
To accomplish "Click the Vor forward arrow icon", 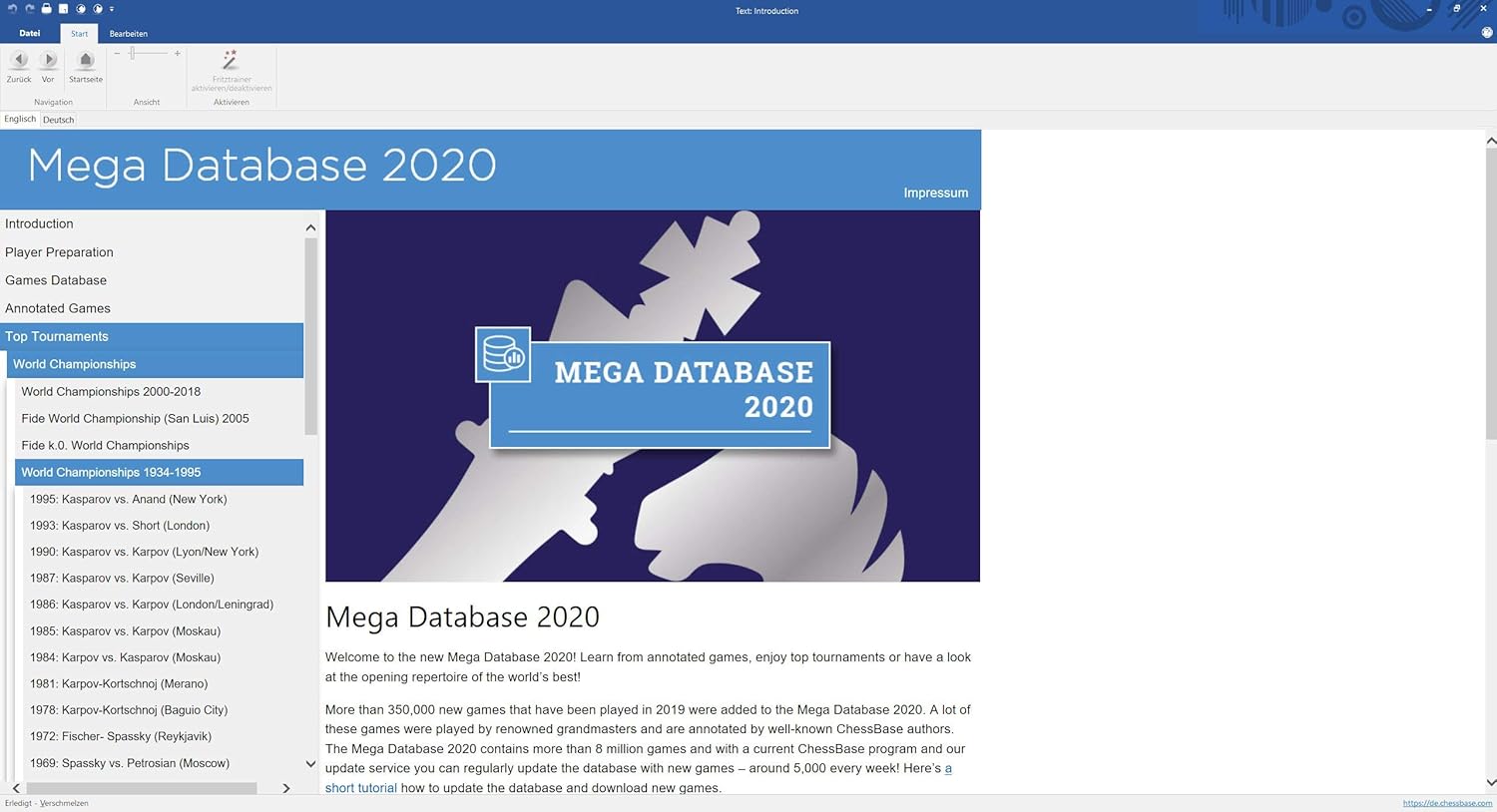I will [x=48, y=60].
